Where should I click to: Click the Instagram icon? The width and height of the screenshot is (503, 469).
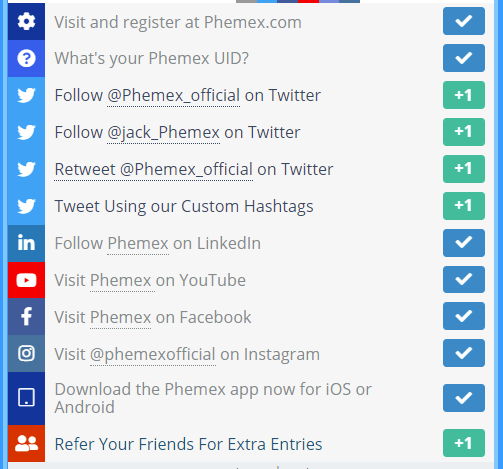point(26,353)
